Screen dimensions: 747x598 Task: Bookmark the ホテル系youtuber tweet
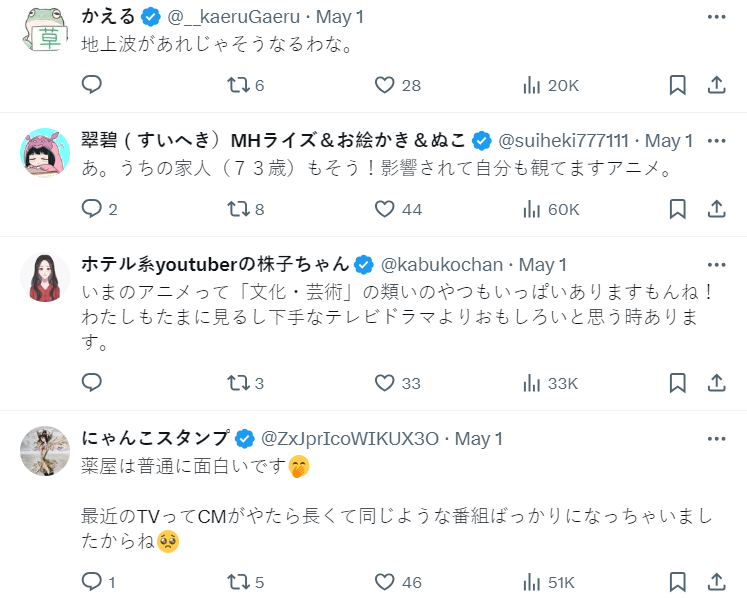click(x=677, y=383)
